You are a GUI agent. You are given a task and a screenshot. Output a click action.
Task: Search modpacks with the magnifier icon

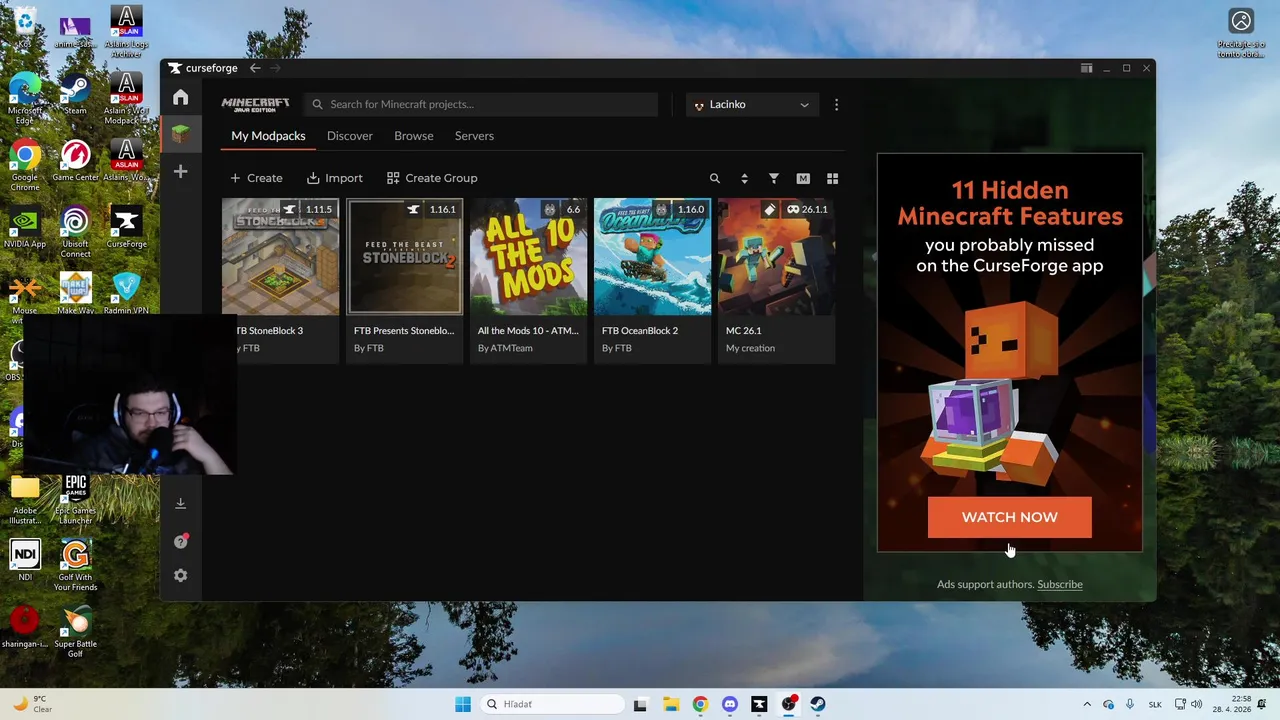point(714,178)
